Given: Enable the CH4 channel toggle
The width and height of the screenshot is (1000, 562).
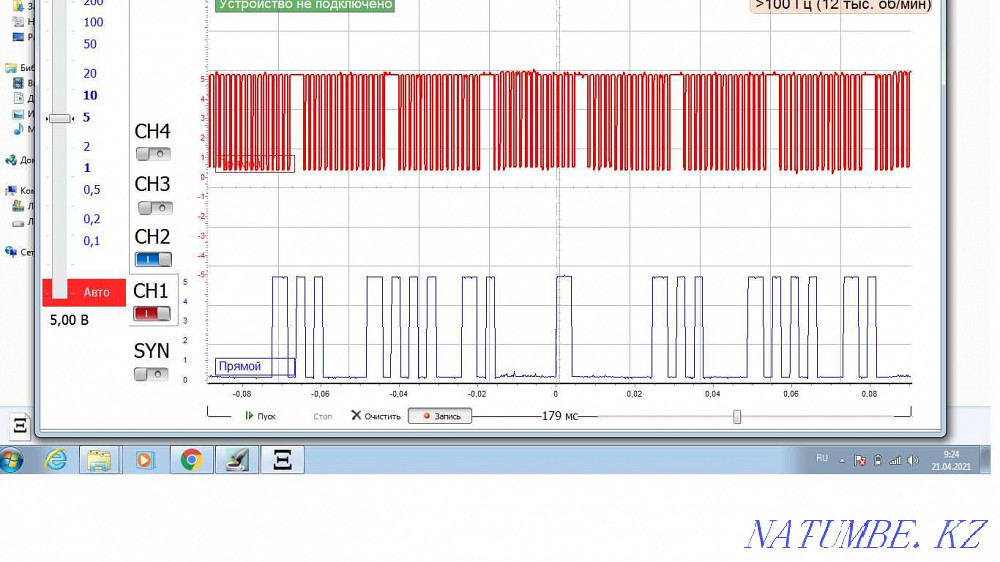Looking at the screenshot, I should click(154, 154).
